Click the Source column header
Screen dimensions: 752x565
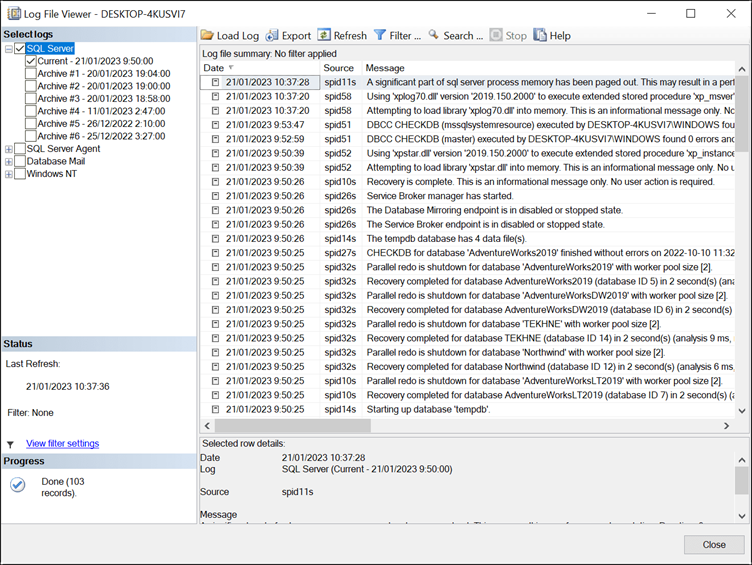click(338, 68)
